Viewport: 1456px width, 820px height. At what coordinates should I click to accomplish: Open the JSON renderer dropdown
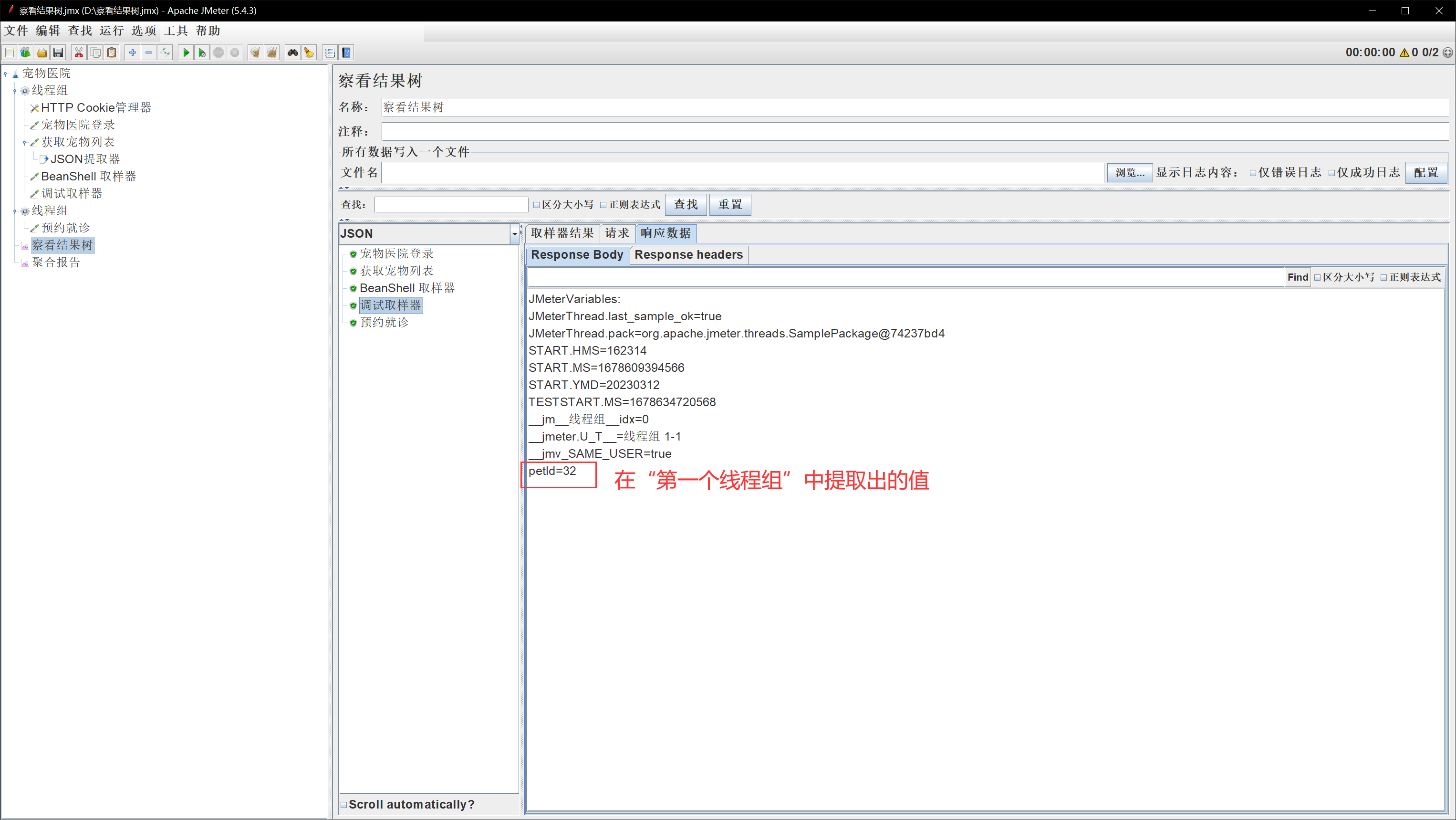click(x=514, y=233)
